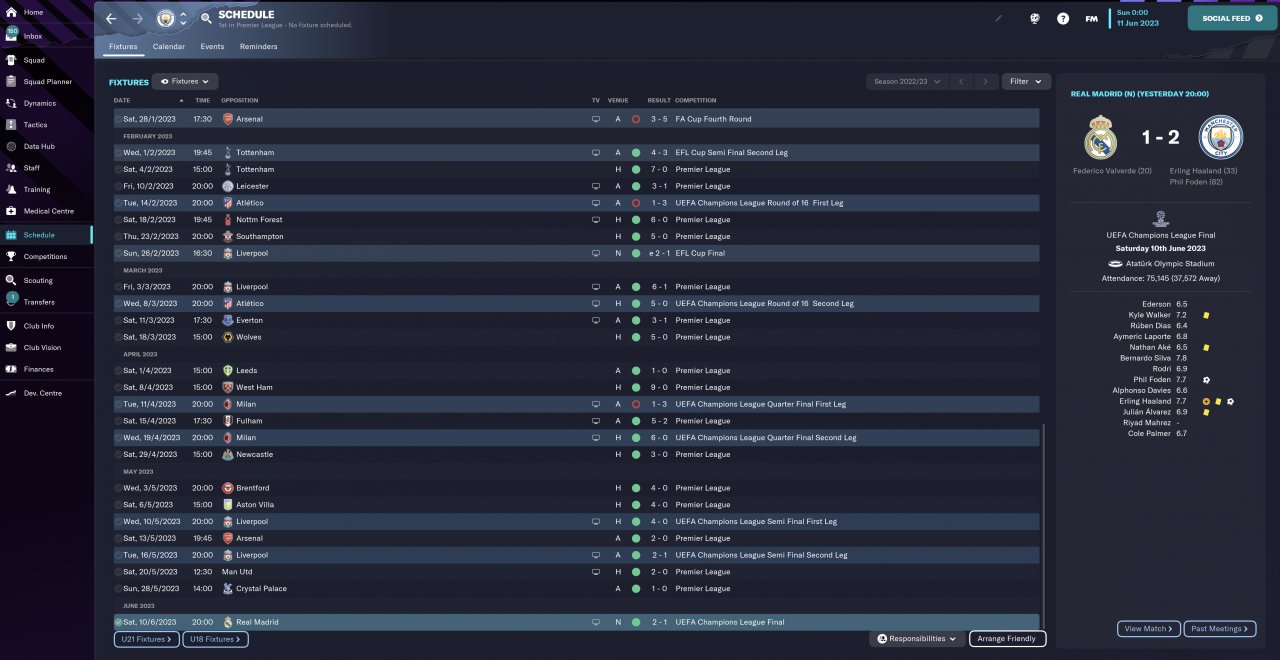Image resolution: width=1280 pixels, height=660 pixels.
Task: Open the Medical Centre
Action: (48, 211)
